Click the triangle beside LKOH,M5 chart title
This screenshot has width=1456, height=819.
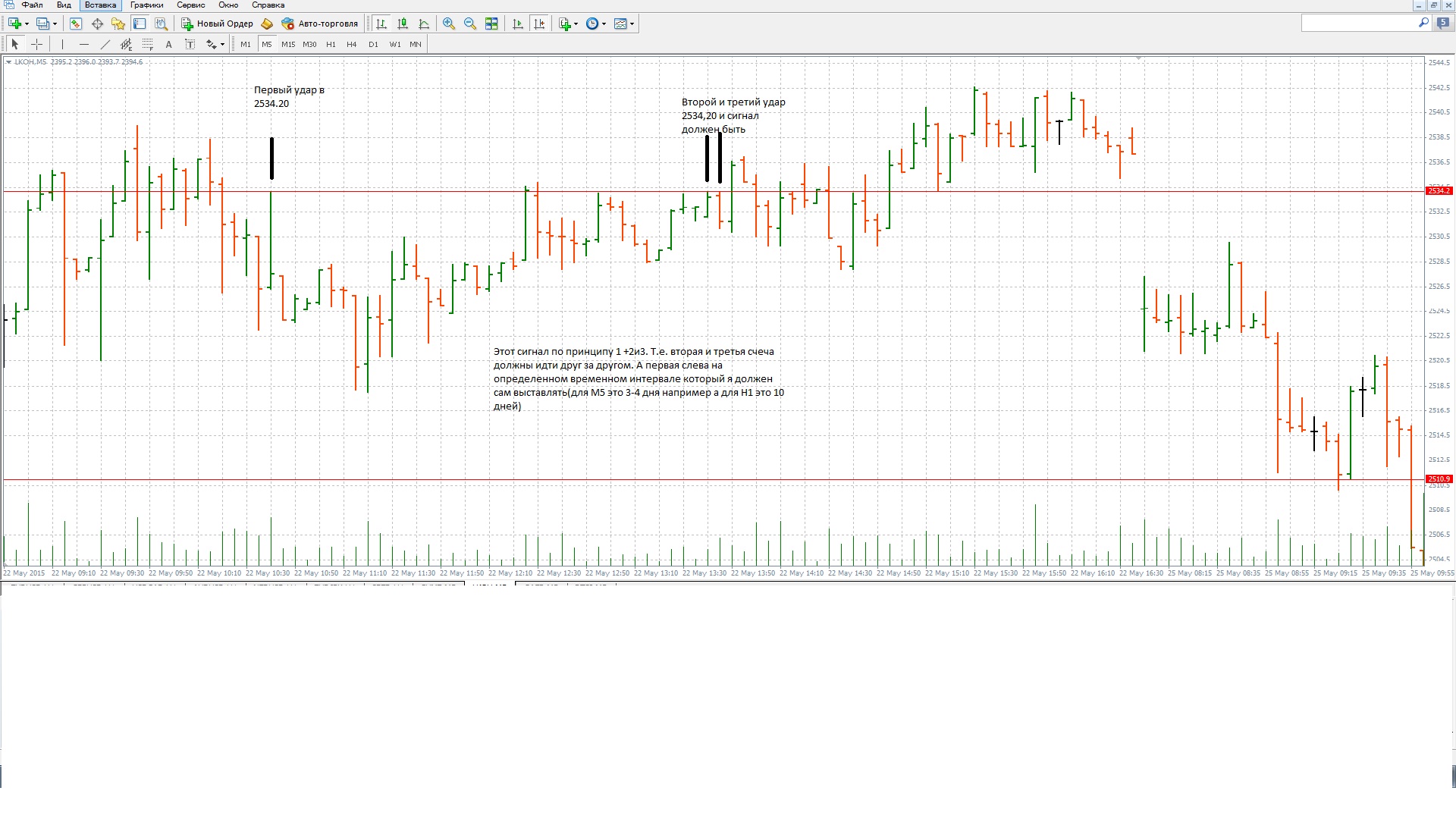[x=8, y=62]
